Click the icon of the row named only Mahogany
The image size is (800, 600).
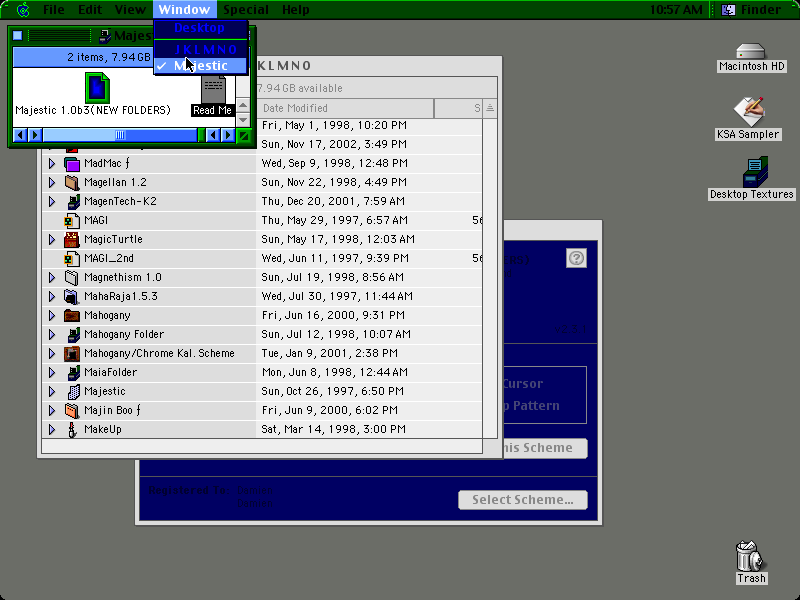72,315
